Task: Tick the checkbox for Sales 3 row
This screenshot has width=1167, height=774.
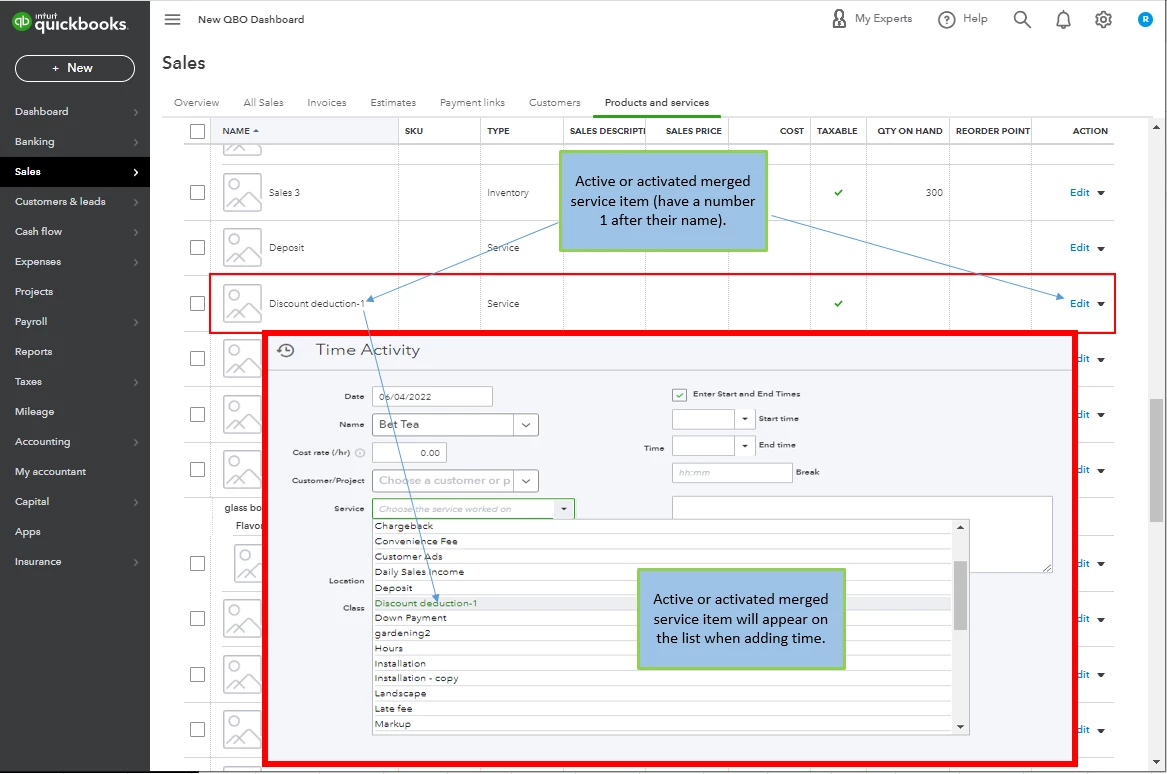Action: coord(197,193)
